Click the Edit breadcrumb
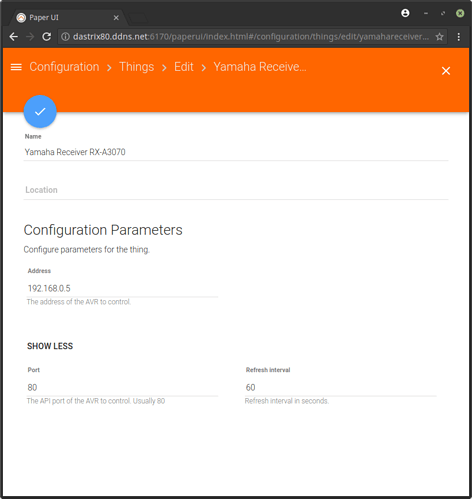 184,67
